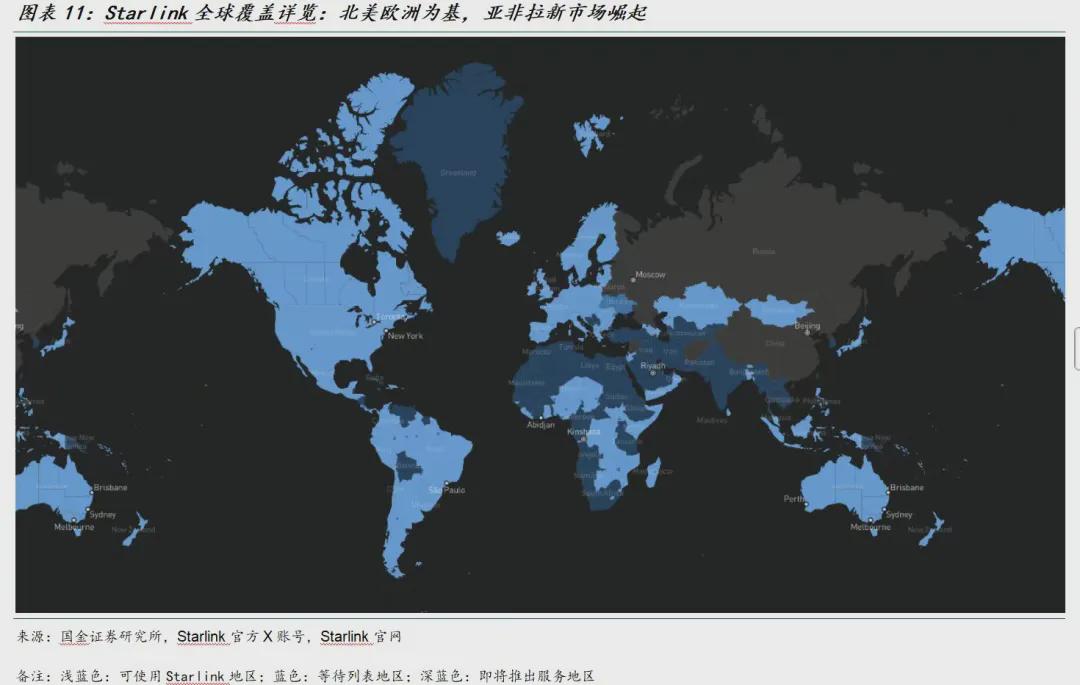Click the Libya label in North Africa
Image resolution: width=1080 pixels, height=685 pixels.
(x=590, y=365)
